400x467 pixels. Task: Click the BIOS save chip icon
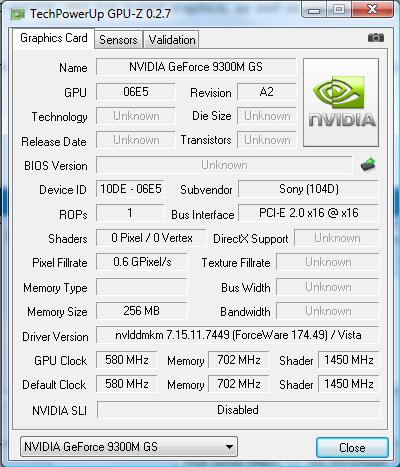point(368,165)
